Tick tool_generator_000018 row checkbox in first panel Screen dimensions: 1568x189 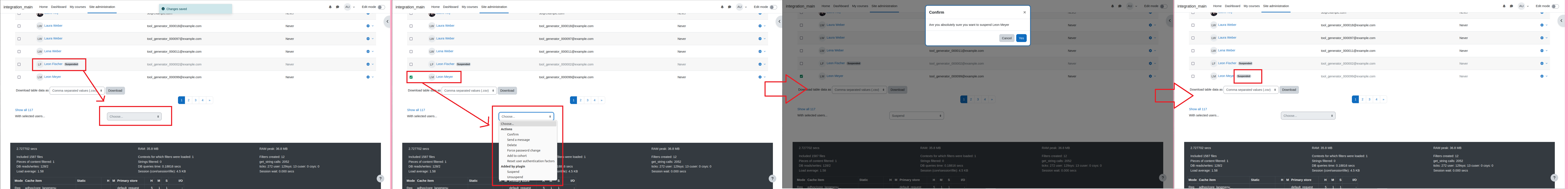point(19,26)
